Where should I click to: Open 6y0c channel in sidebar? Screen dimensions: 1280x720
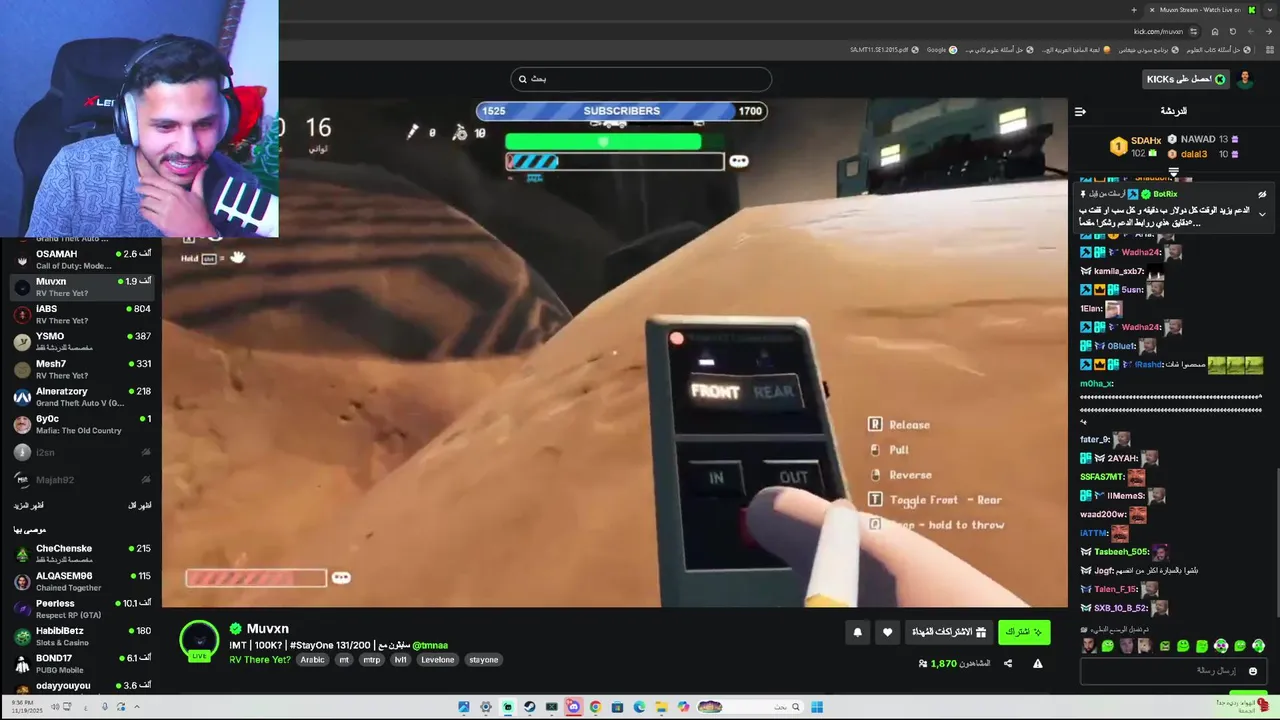coord(81,424)
